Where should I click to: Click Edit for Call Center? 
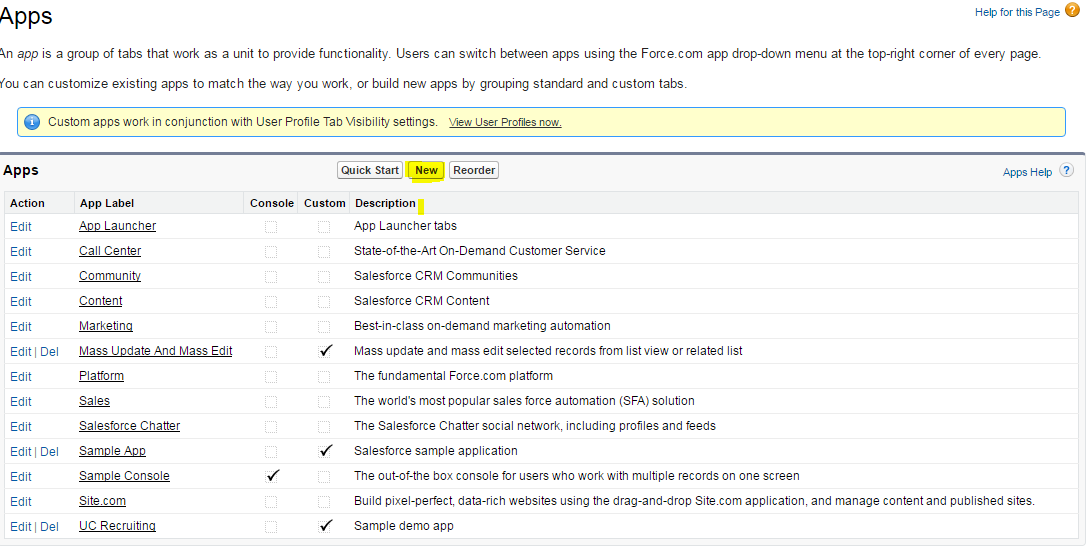click(x=21, y=251)
